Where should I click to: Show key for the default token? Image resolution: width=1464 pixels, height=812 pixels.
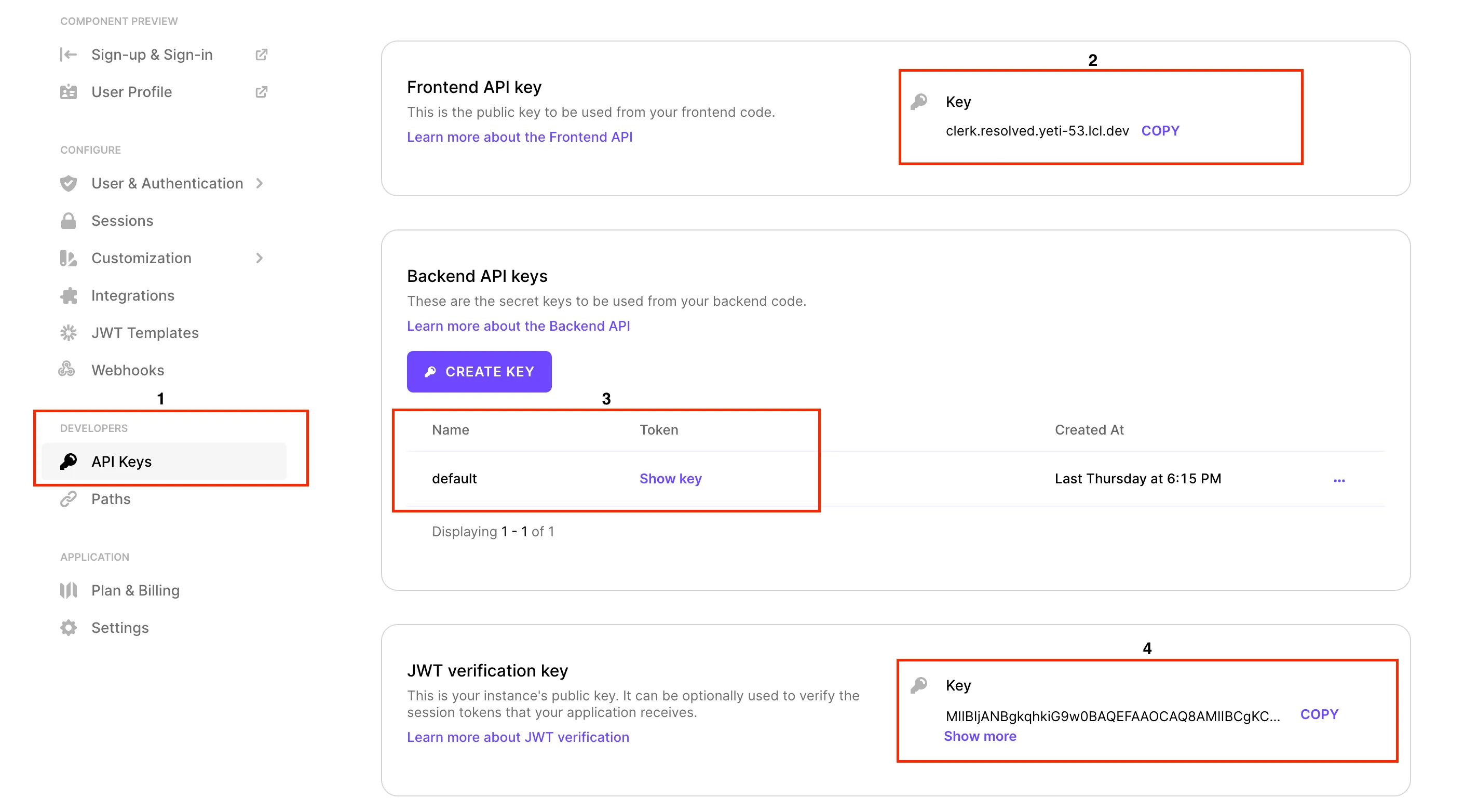coord(670,479)
